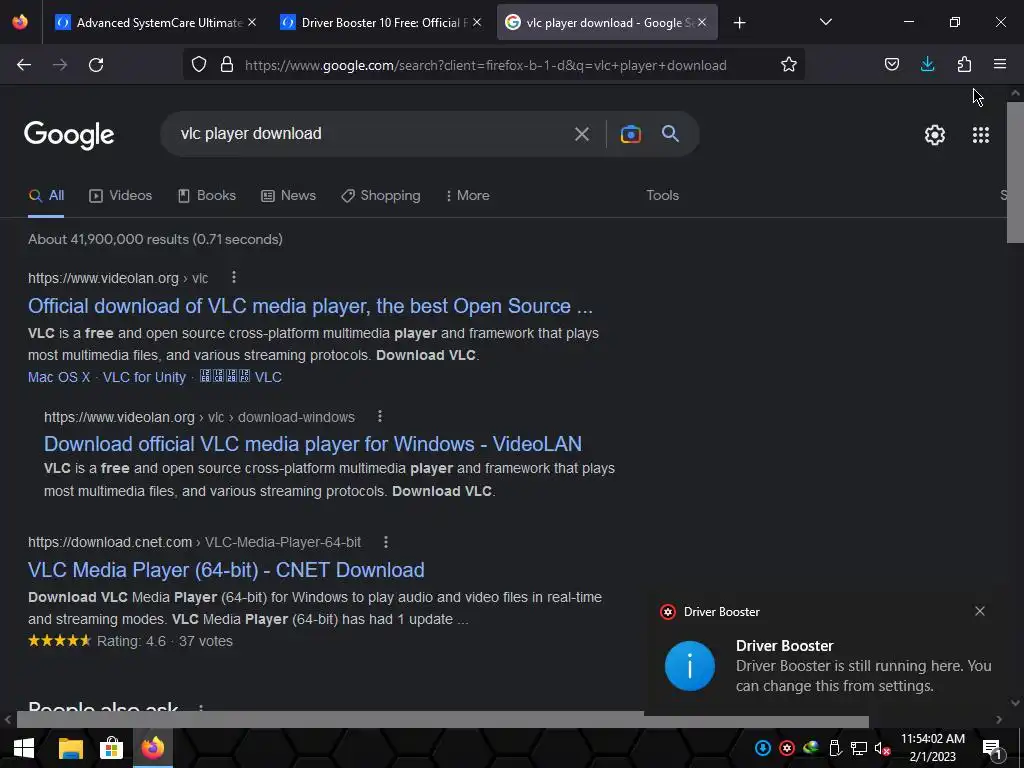Select the Shopping search filter
This screenshot has height=768, width=1024.
tap(381, 195)
